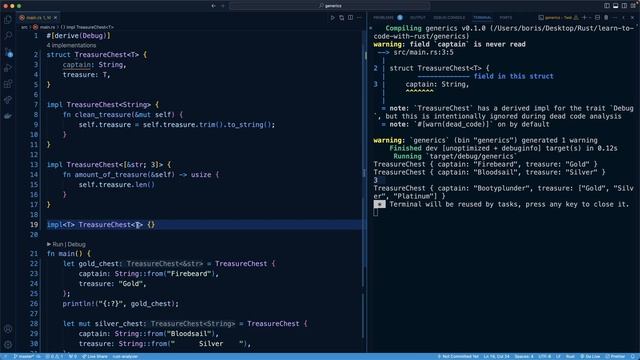This screenshot has width=640, height=360.
Task: Click the Rust language mode selector
Action: [570, 356]
